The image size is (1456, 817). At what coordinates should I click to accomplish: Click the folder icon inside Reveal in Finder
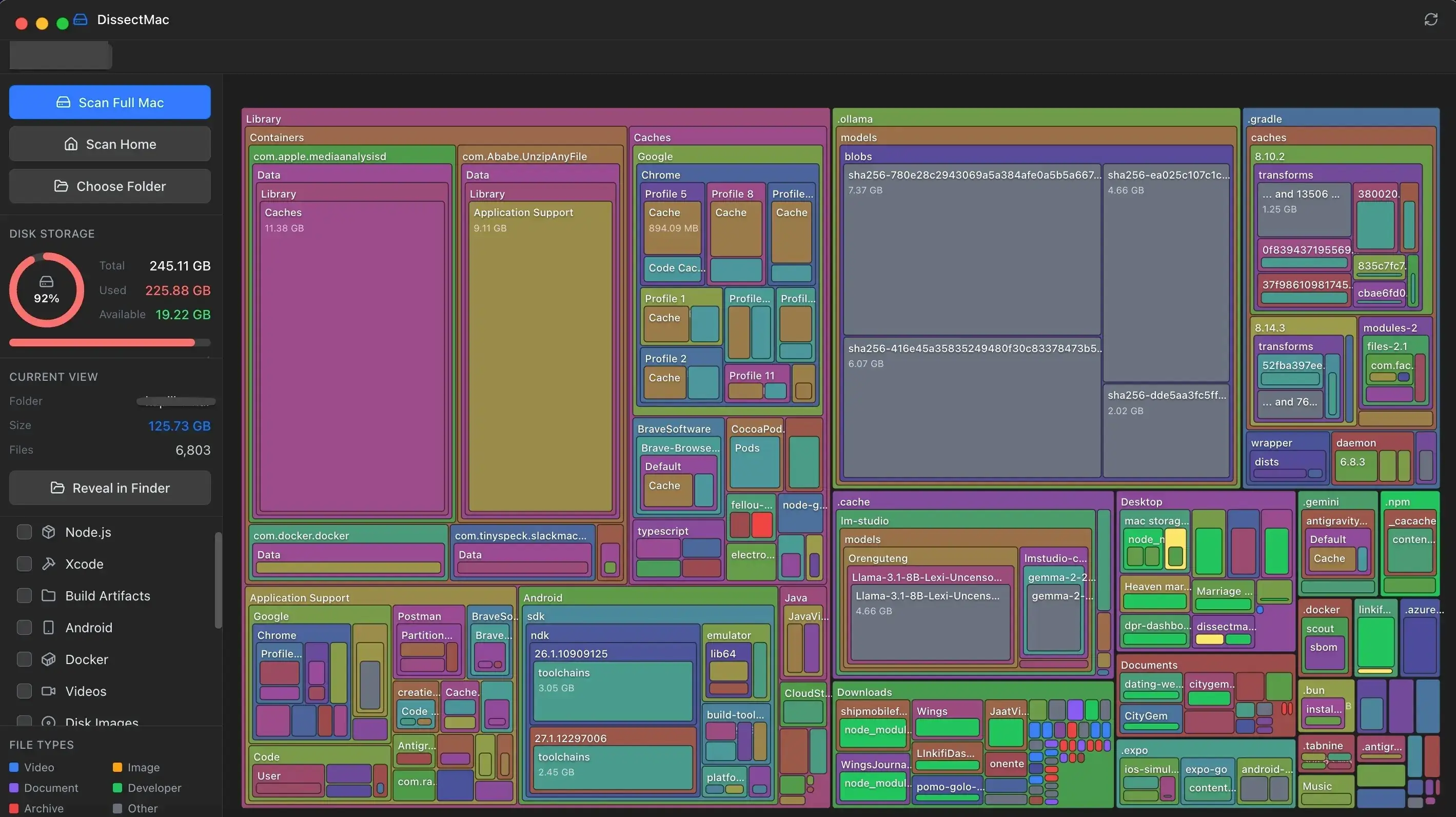pos(58,488)
